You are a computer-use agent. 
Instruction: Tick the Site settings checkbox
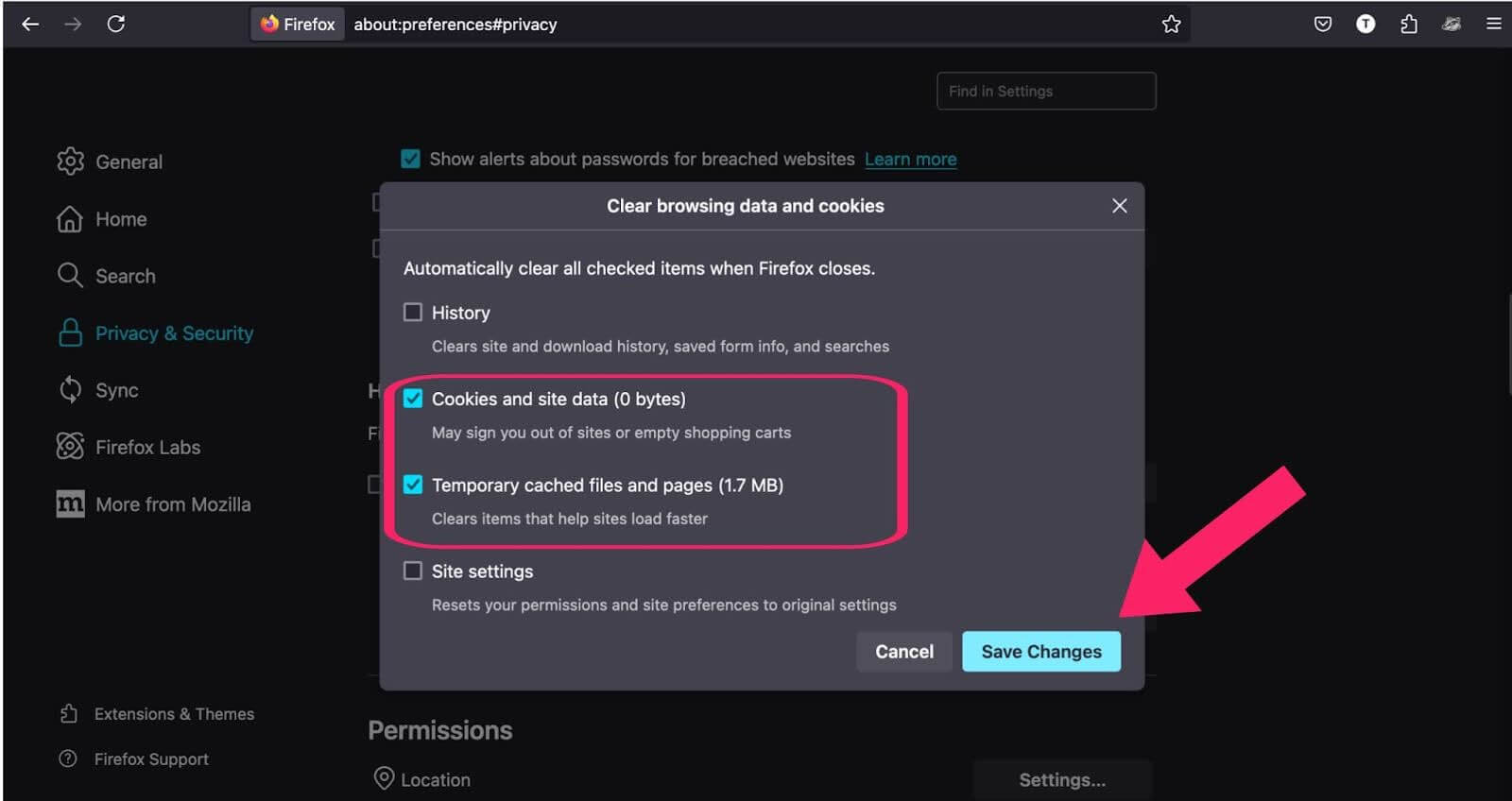pos(413,571)
